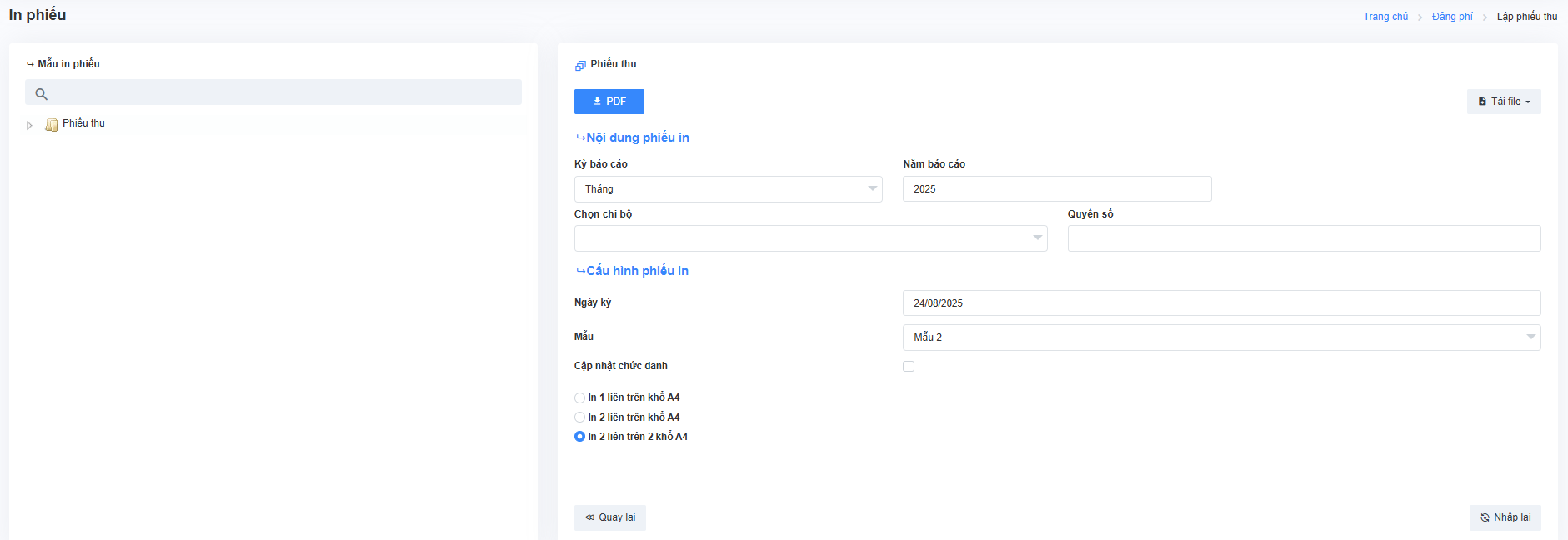The image size is (1568, 540).
Task: Reset the form with Nhập lại
Action: pyautogui.click(x=1505, y=517)
